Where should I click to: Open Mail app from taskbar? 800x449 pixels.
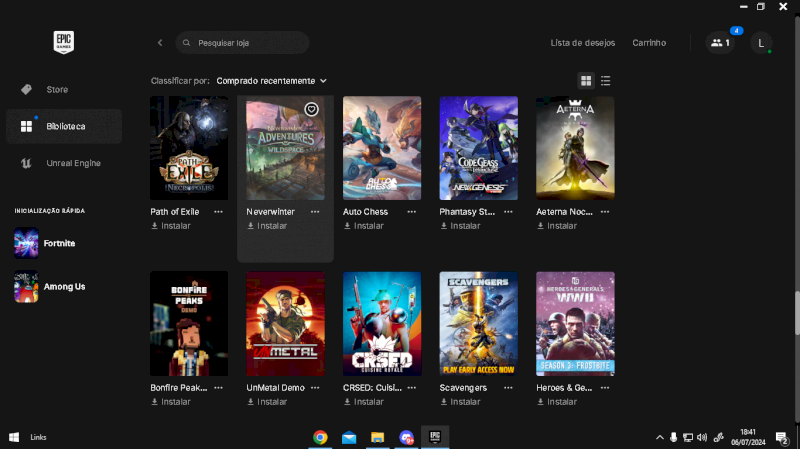coord(349,437)
